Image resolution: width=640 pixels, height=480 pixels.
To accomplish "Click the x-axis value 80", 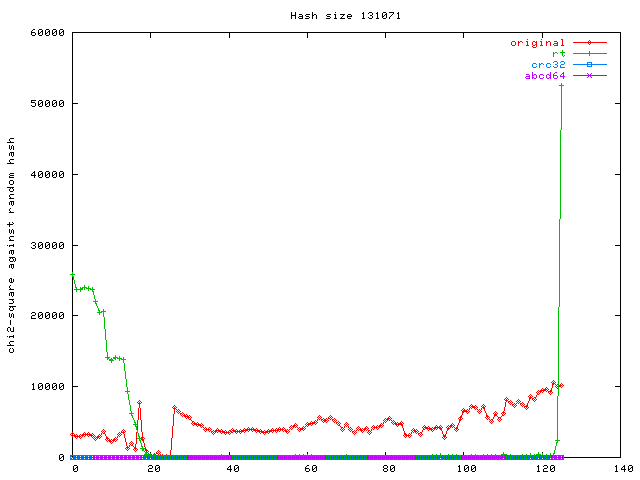I will click(x=389, y=469).
